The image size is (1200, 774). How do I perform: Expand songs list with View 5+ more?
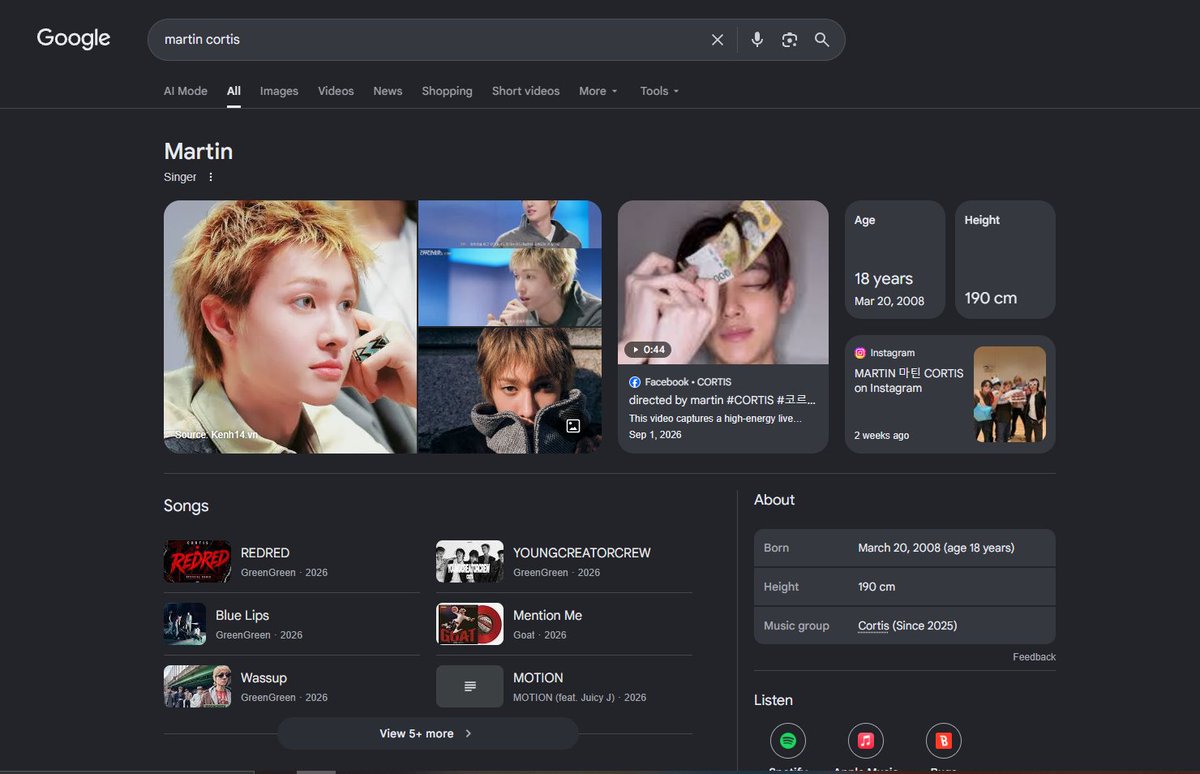427,734
